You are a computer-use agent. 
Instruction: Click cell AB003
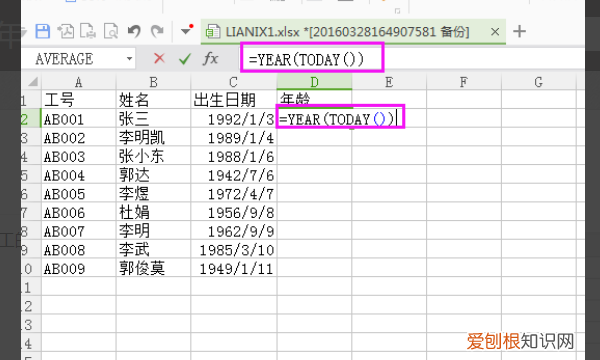tap(78, 156)
